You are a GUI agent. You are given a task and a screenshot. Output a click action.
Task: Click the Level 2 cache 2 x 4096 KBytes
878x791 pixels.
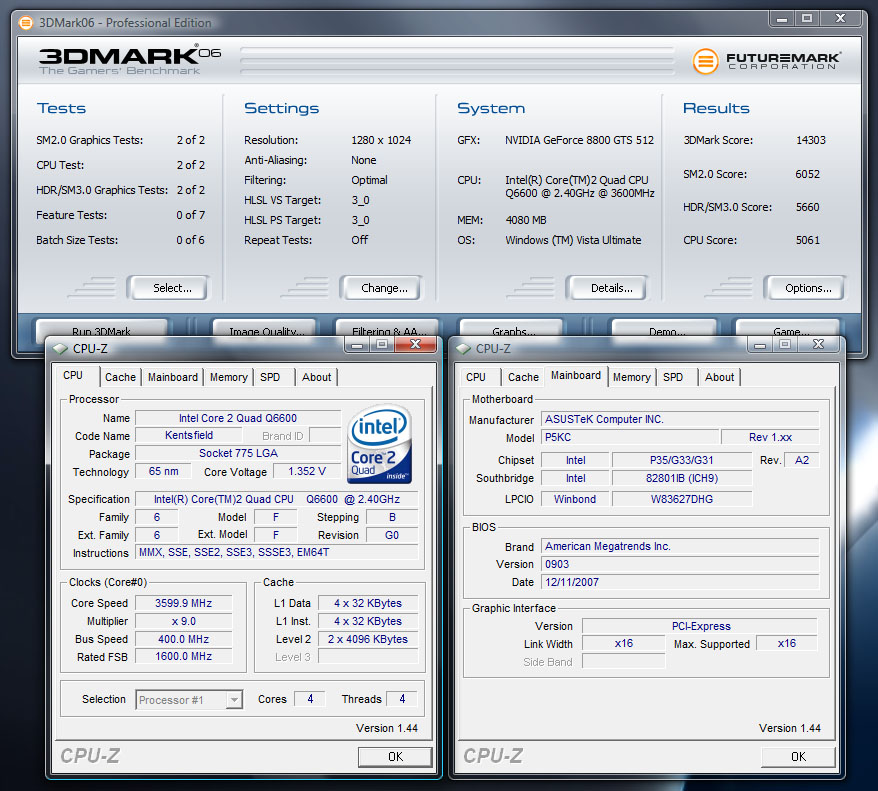point(368,639)
